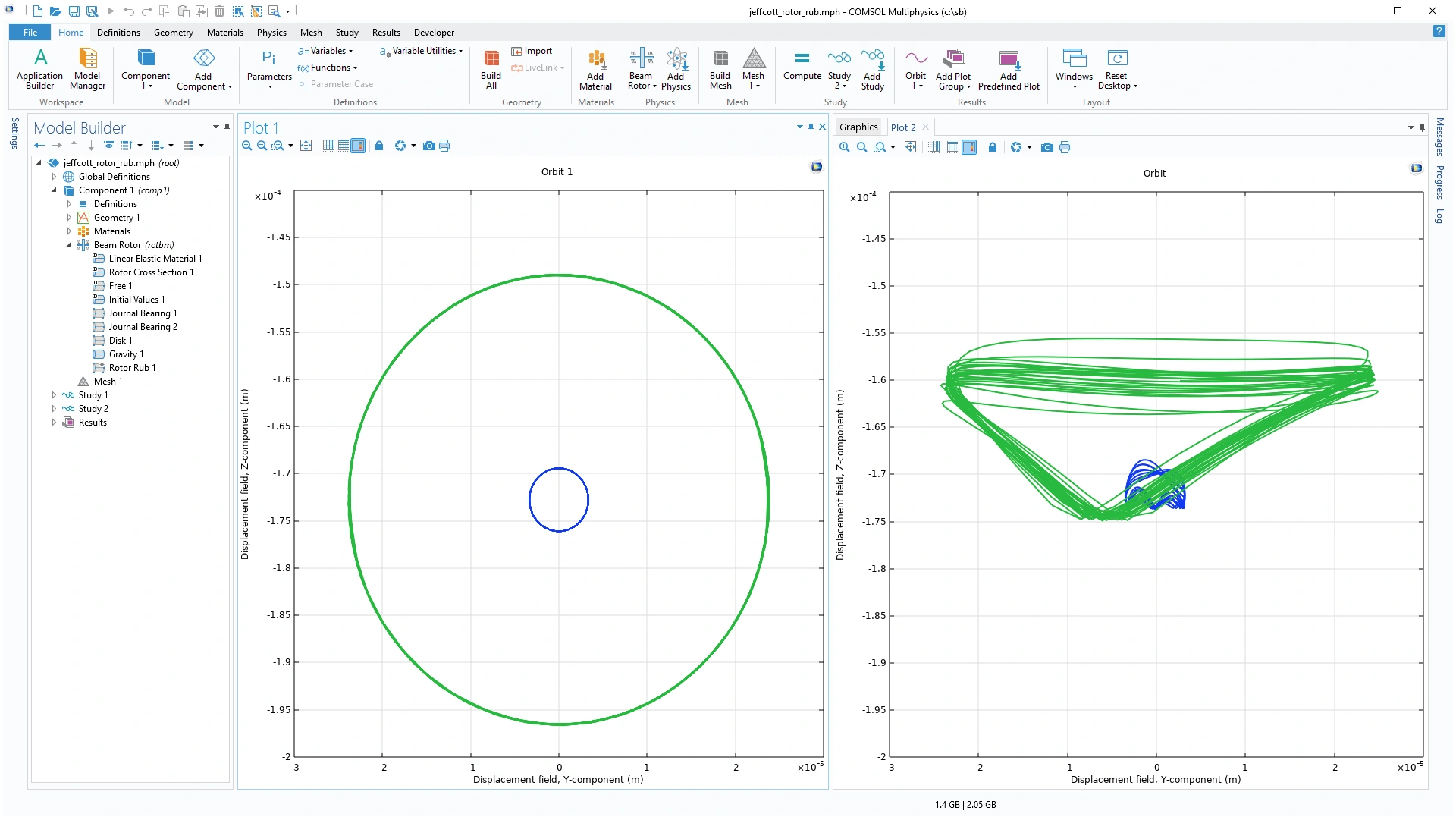
Task: Print the Plot 2 graphics window
Action: [1065, 147]
